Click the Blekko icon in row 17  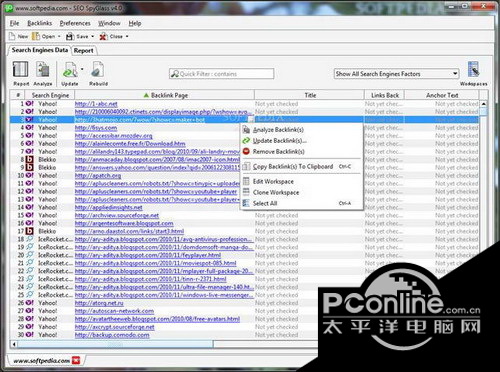[30, 231]
